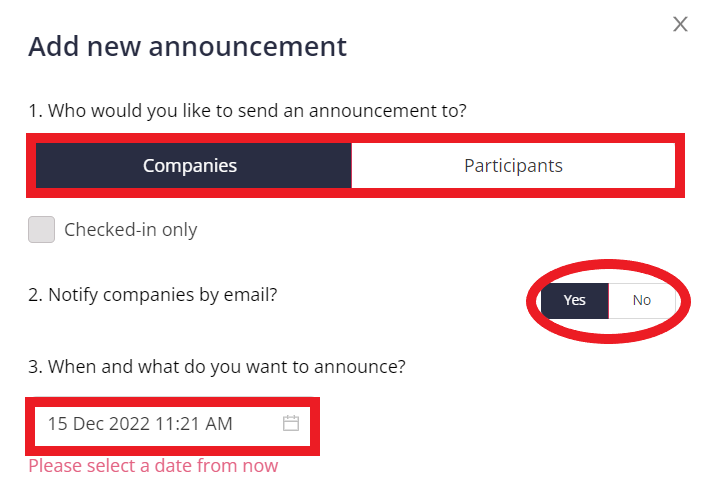Click the calendar icon in date field
The height and width of the screenshot is (485, 706).
click(291, 423)
